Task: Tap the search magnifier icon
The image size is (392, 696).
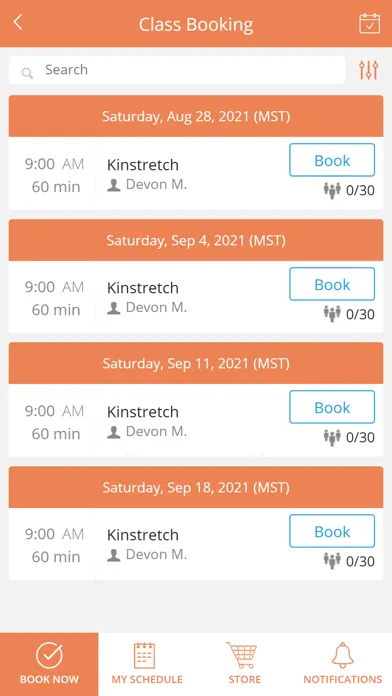Action: point(28,73)
